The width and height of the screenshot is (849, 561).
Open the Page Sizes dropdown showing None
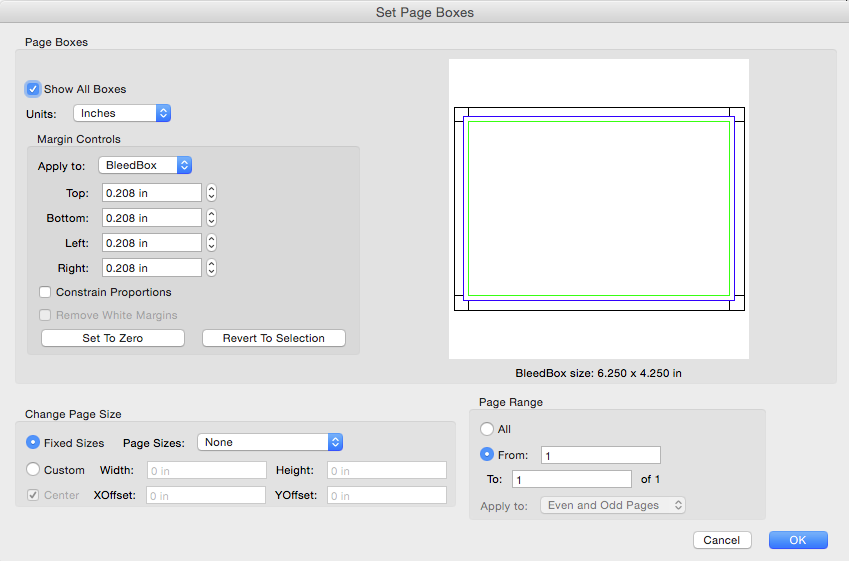click(x=270, y=442)
